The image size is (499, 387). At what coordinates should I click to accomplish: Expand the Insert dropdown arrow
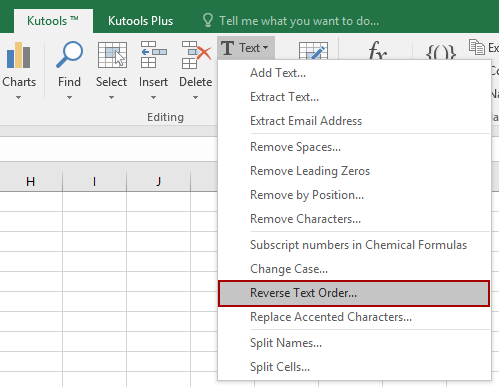pos(153,97)
